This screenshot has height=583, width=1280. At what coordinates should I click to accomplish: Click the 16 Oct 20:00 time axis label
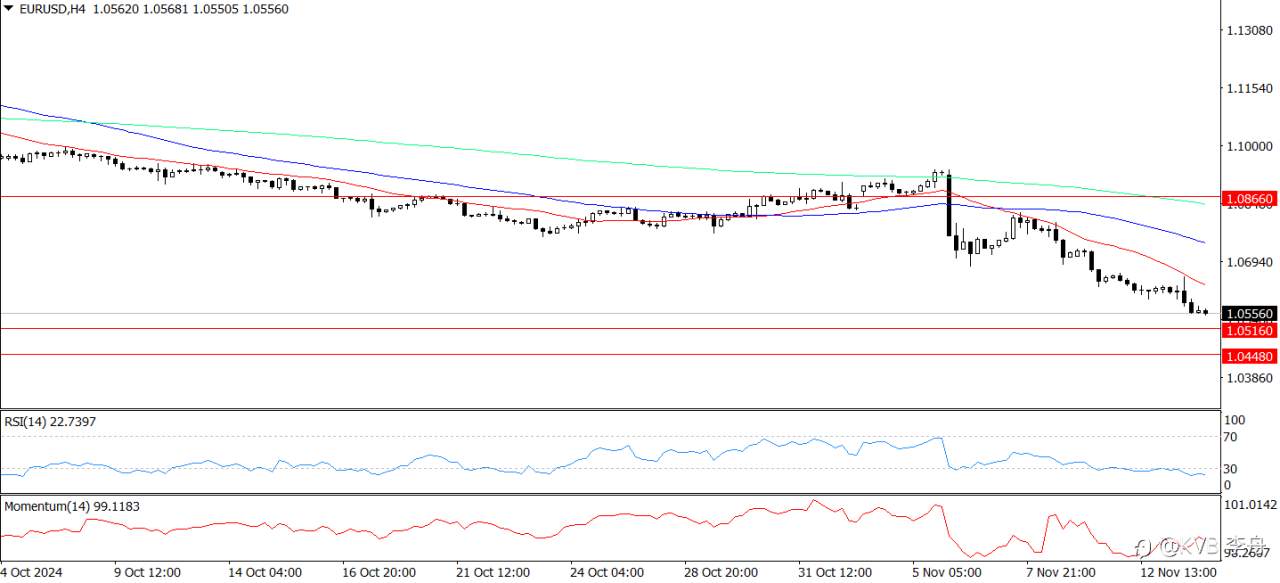379,572
